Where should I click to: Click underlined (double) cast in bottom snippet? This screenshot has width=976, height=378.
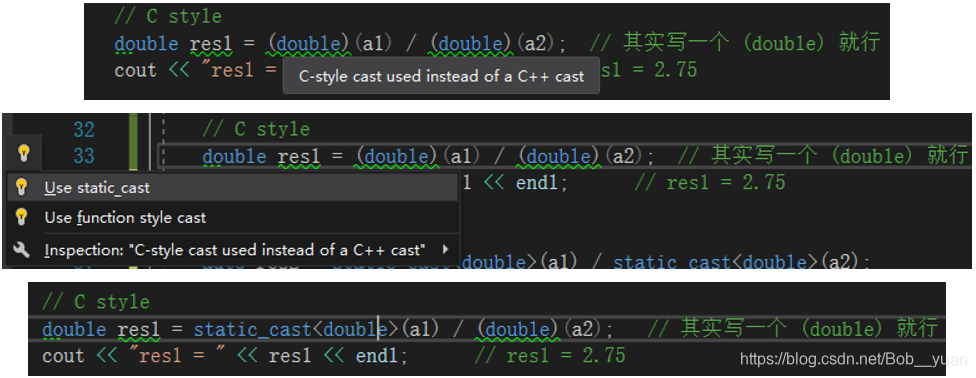(518, 329)
